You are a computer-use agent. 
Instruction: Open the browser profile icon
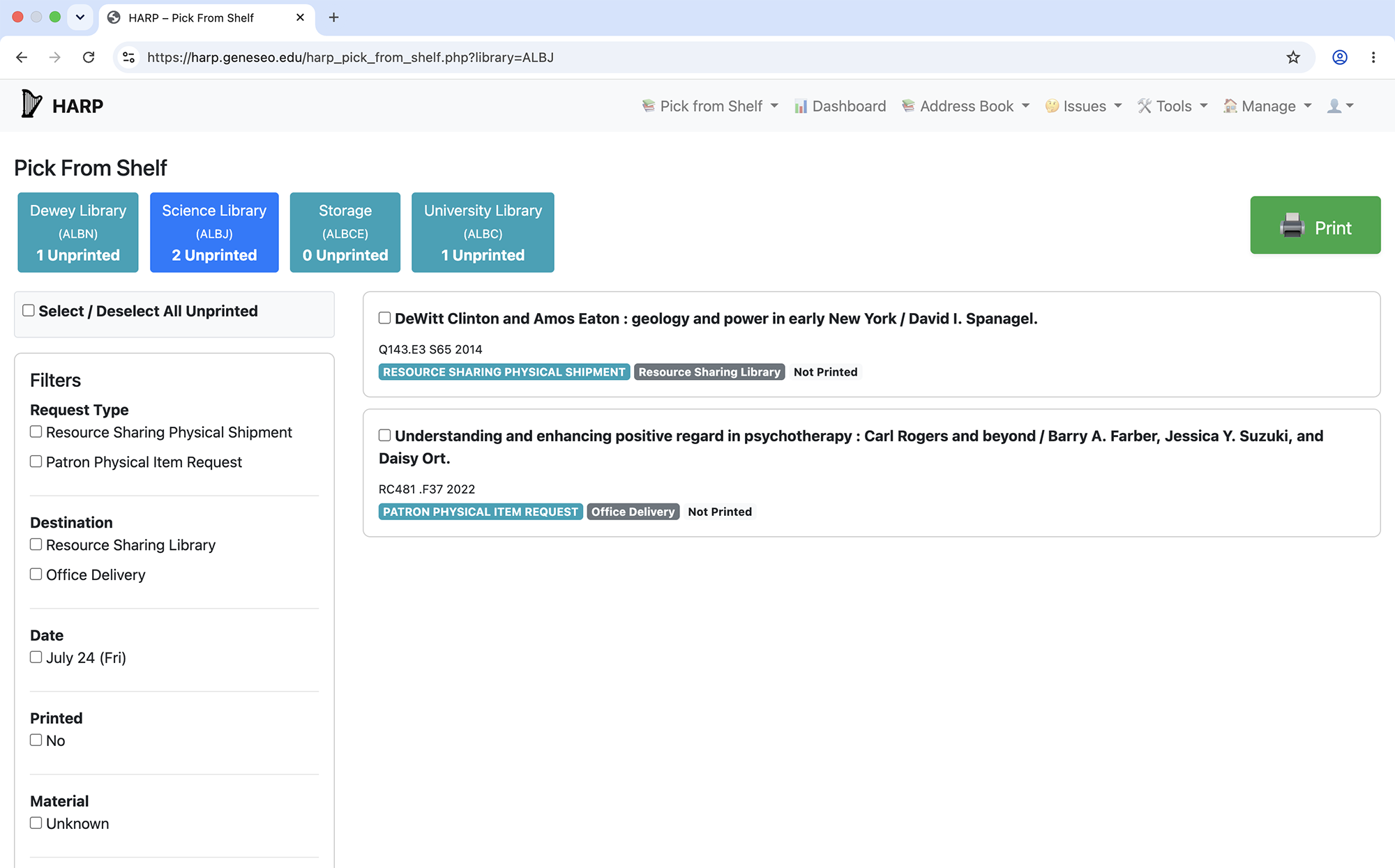tap(1340, 57)
